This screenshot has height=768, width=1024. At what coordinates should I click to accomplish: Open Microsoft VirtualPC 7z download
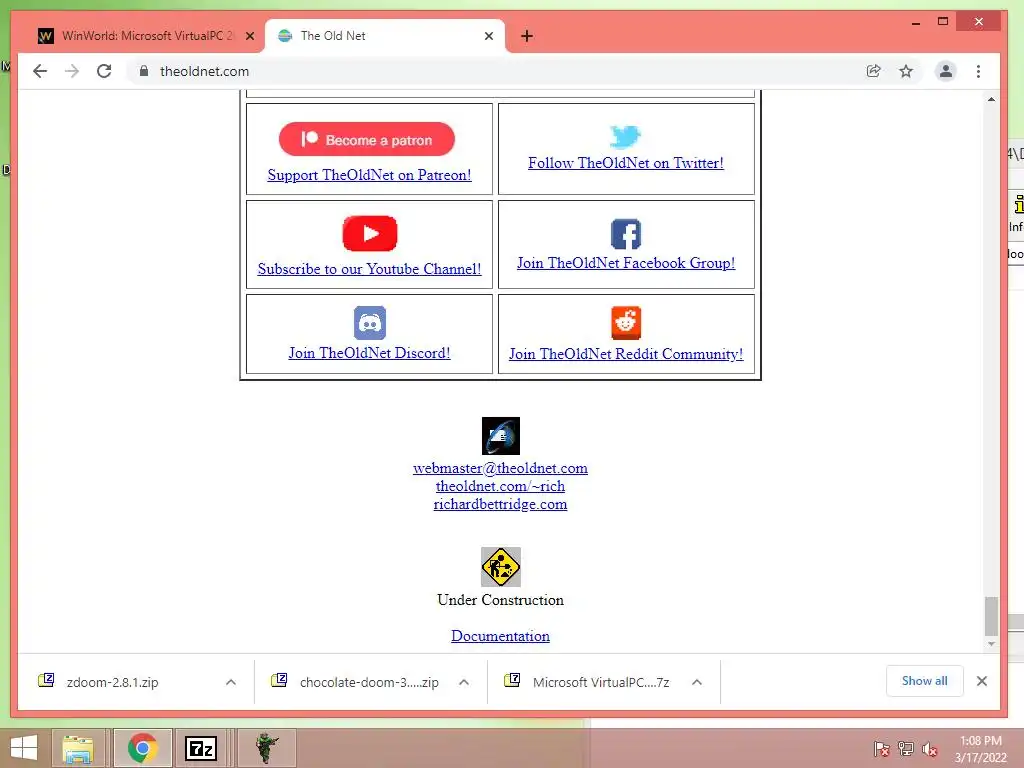click(601, 682)
